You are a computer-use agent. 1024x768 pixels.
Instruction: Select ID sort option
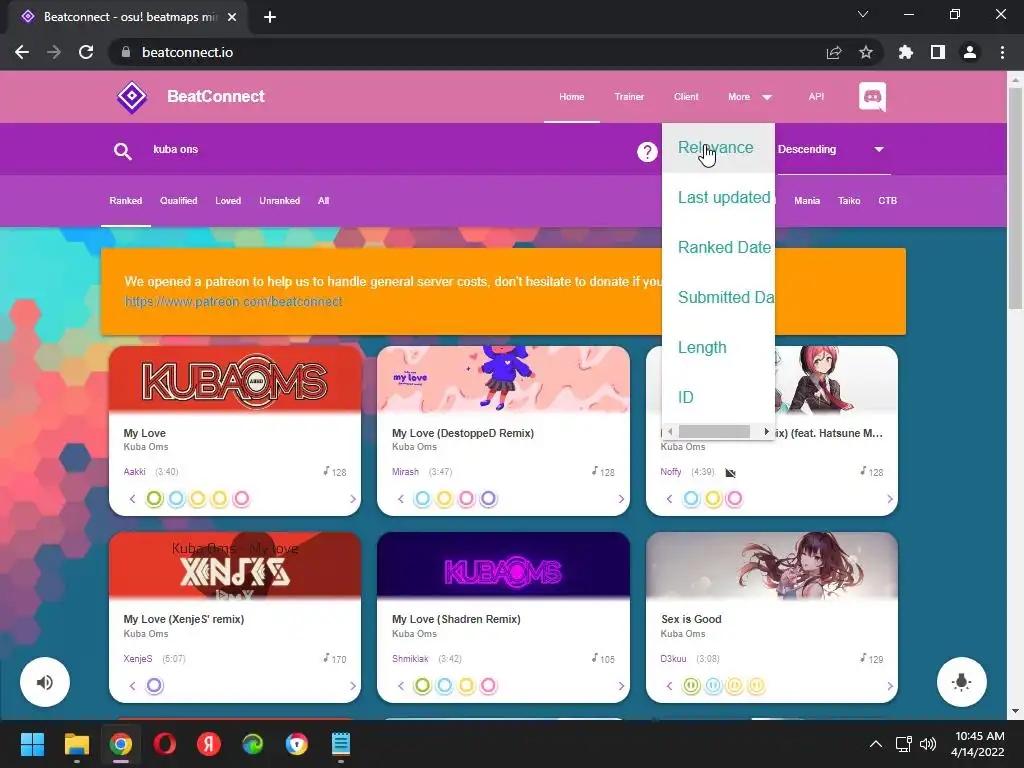(x=718, y=397)
